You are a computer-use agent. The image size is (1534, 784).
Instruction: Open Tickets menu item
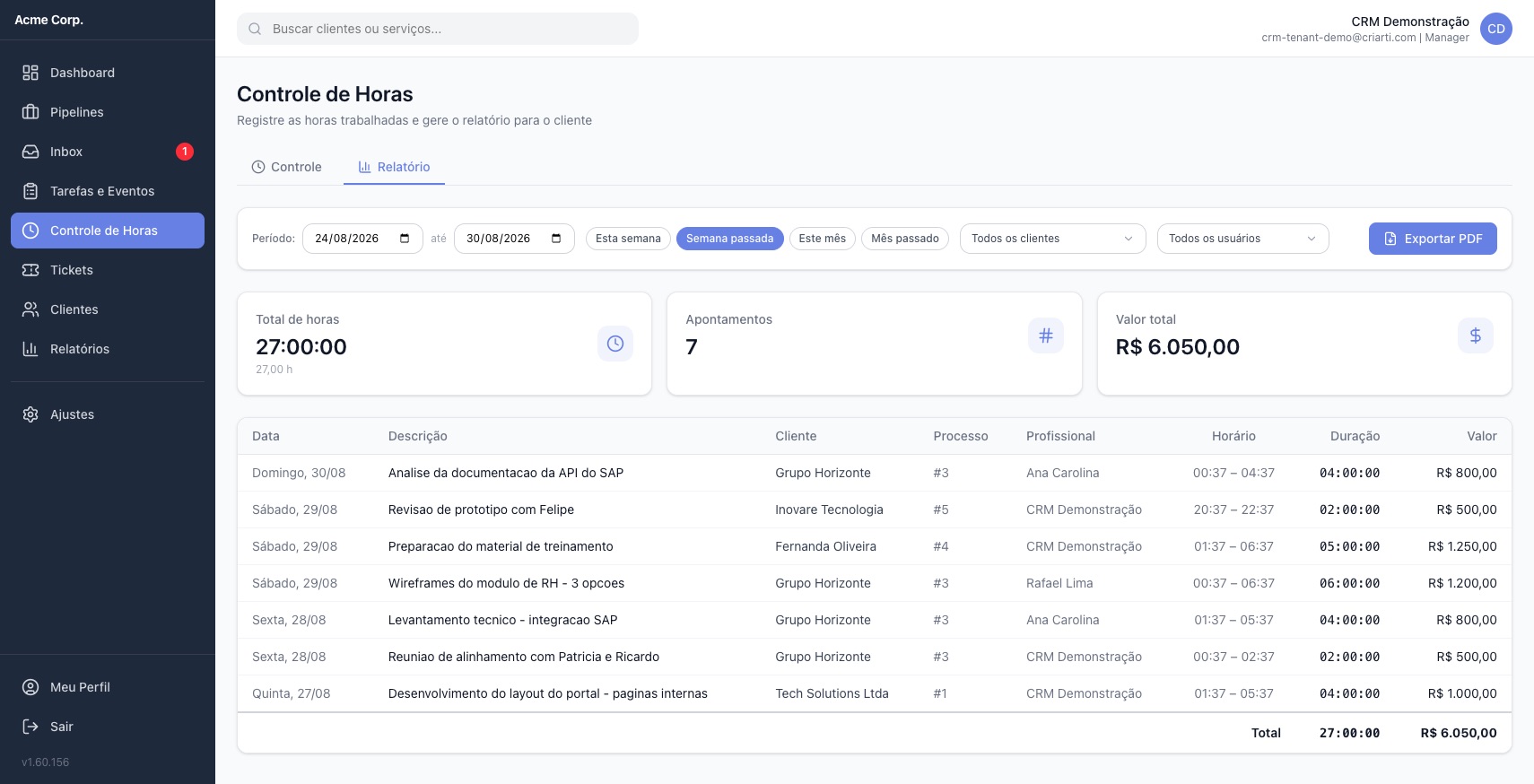[x=108, y=270]
